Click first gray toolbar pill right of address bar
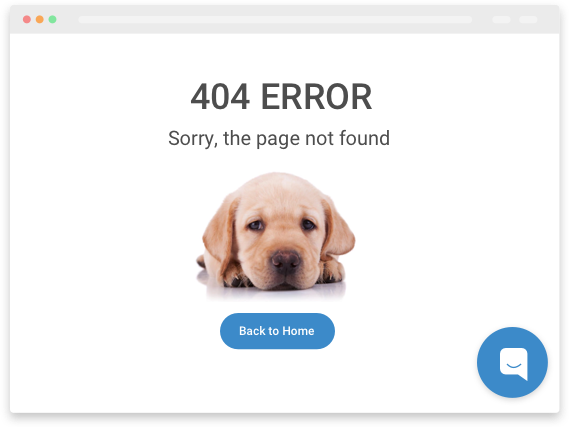Viewport: 569px width, 428px height. click(501, 20)
